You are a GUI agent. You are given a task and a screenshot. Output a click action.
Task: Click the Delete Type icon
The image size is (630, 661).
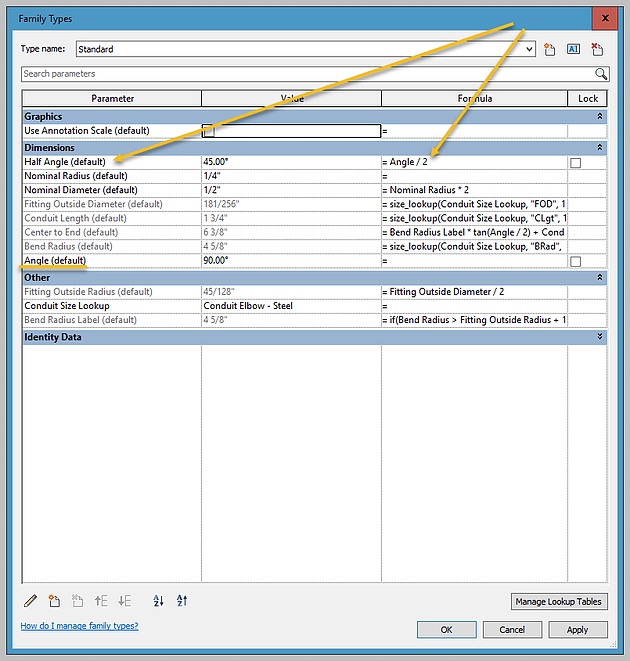pos(597,49)
